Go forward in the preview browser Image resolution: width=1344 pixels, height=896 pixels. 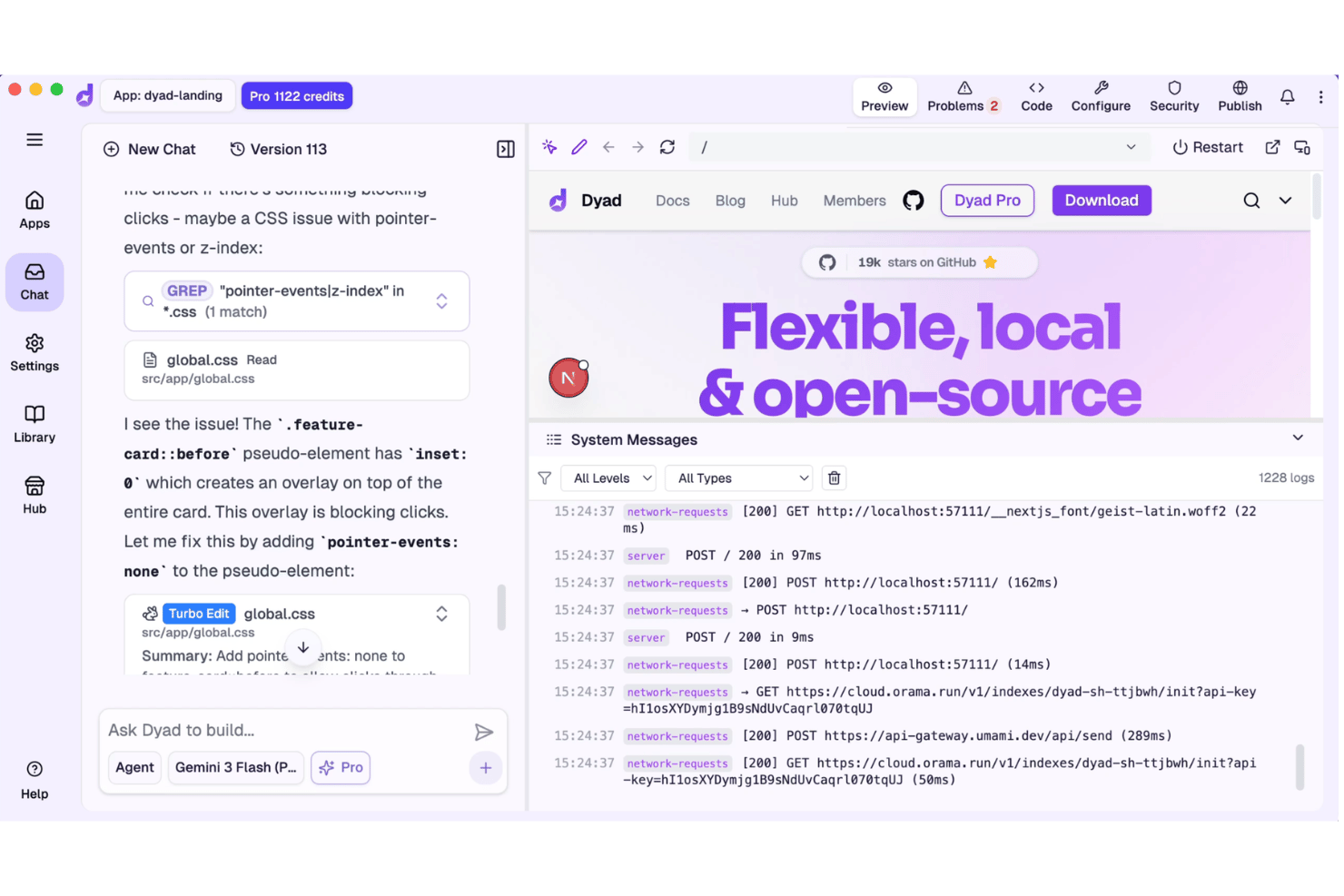pos(637,147)
